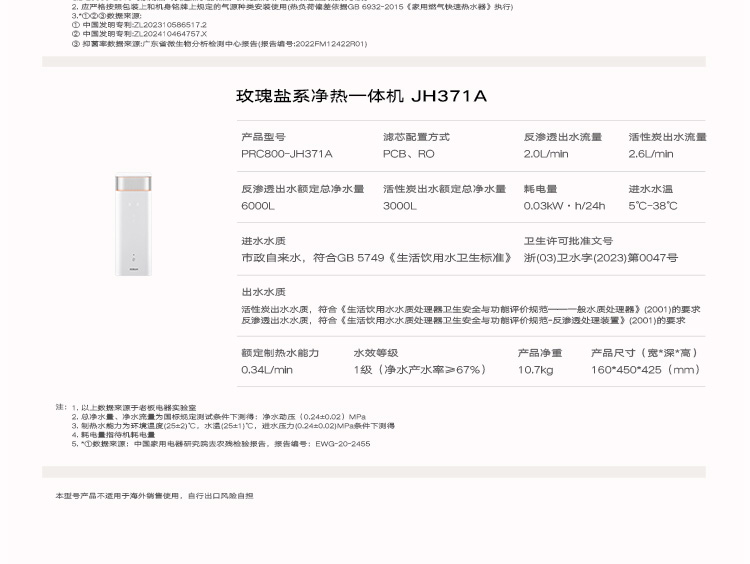The height and width of the screenshot is (564, 750).
Task: Select the 6000L rated water volume
Action: 257,206
